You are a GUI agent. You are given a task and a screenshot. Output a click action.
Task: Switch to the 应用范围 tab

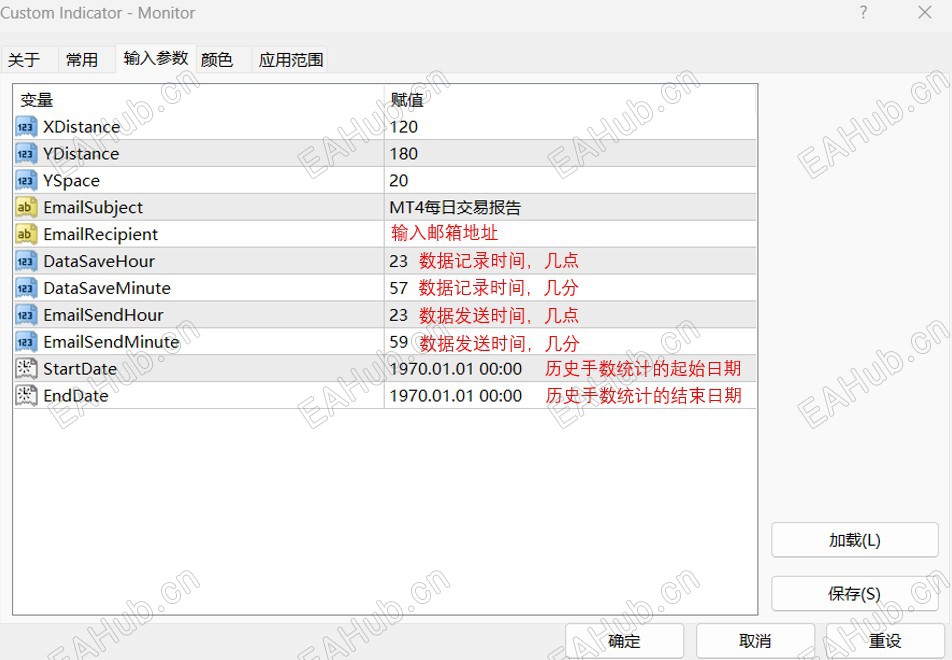tap(289, 59)
